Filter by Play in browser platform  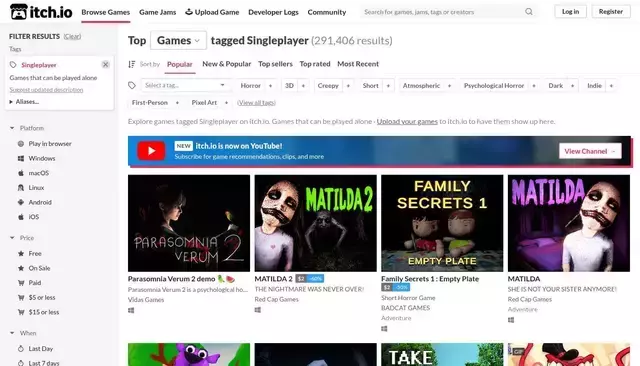click(45, 144)
